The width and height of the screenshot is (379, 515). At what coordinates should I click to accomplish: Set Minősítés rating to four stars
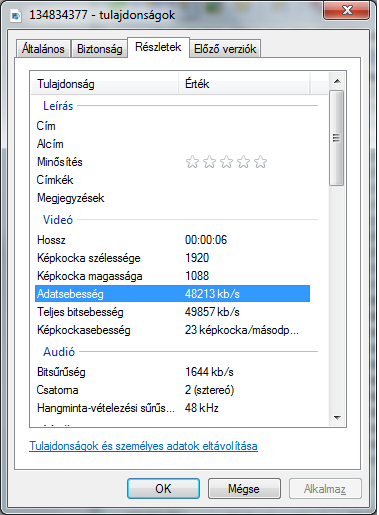click(x=243, y=162)
